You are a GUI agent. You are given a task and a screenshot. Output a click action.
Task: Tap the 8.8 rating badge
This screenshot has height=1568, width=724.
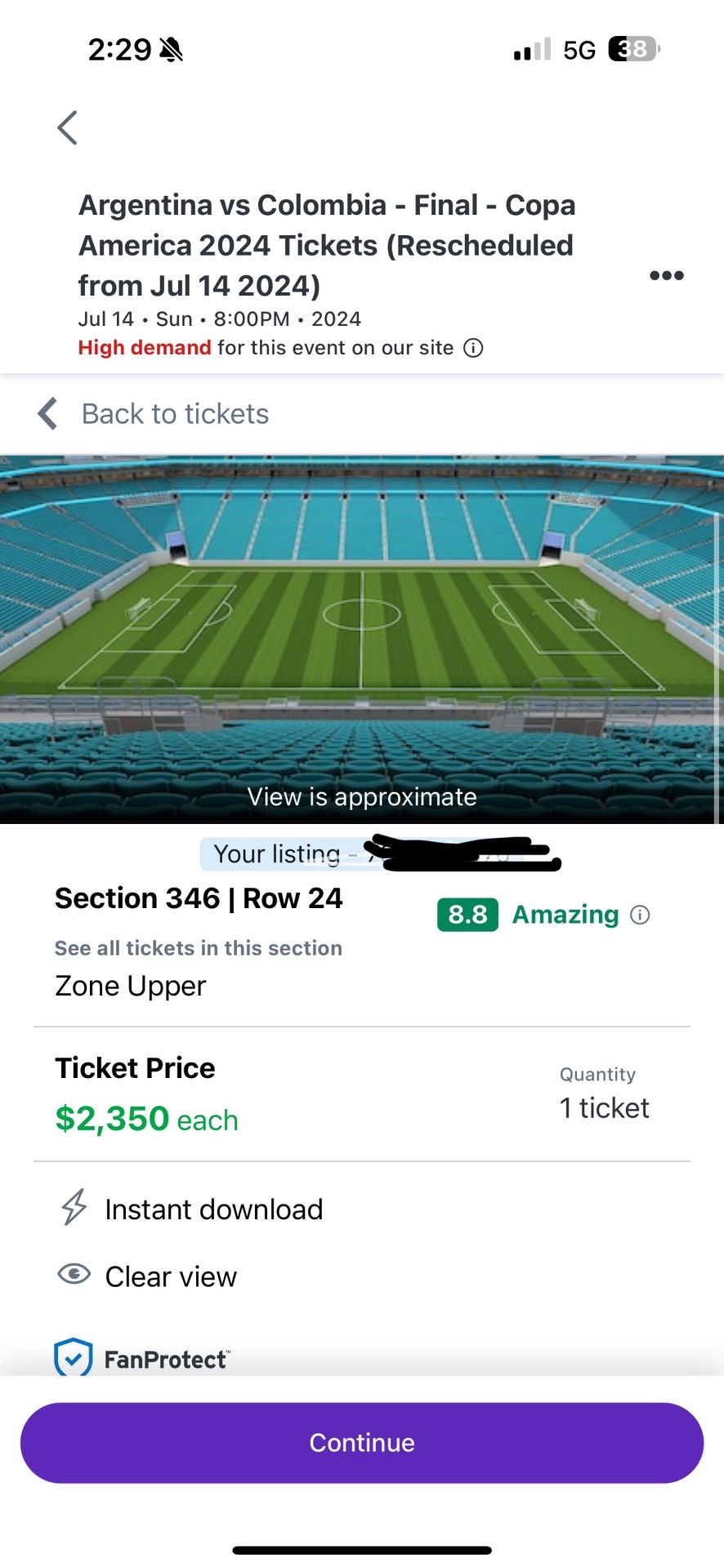point(467,915)
